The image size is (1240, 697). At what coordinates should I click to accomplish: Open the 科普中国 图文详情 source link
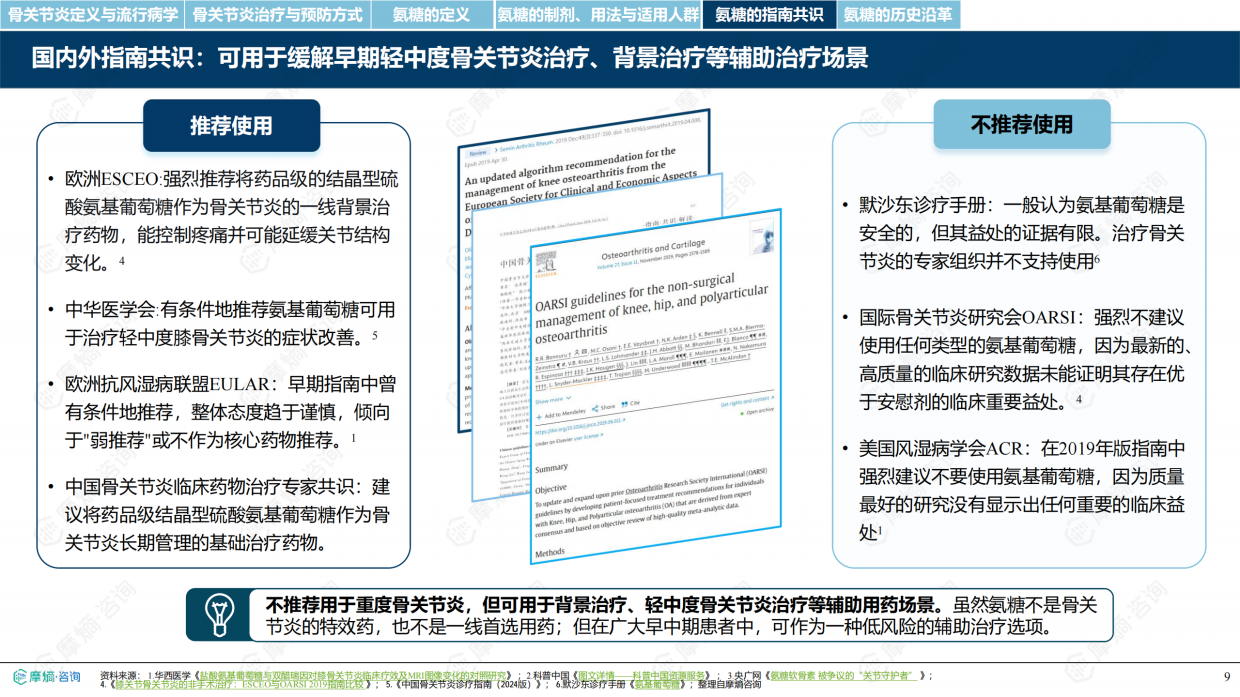pos(640,676)
